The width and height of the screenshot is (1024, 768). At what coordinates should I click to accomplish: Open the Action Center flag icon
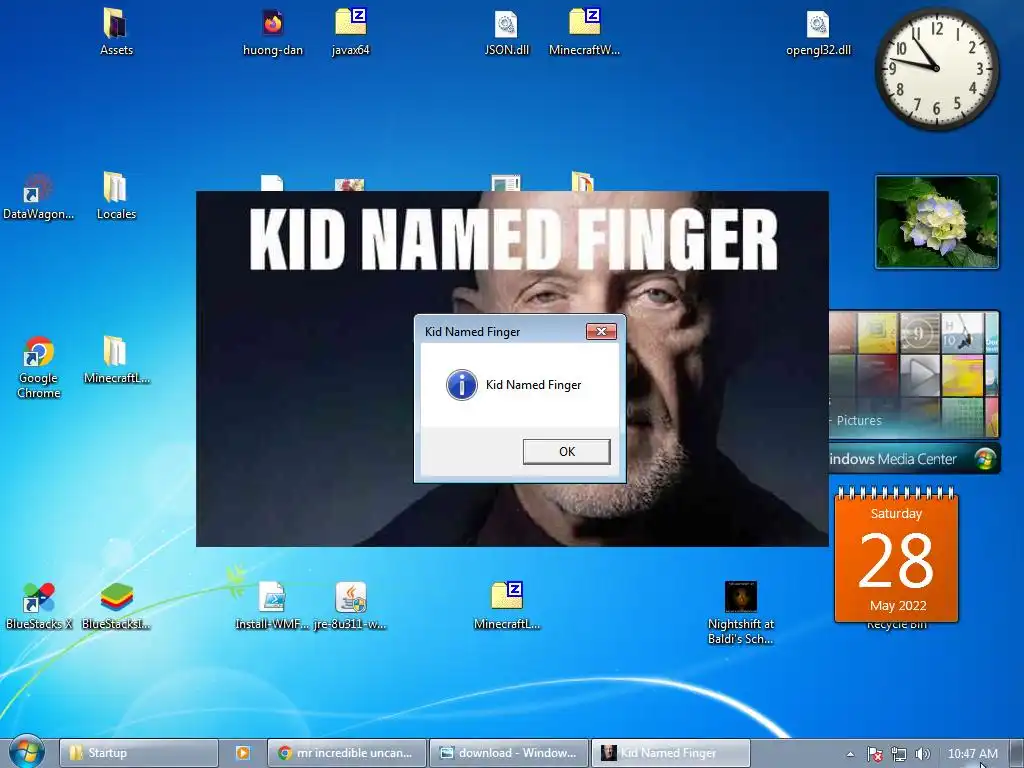874,754
